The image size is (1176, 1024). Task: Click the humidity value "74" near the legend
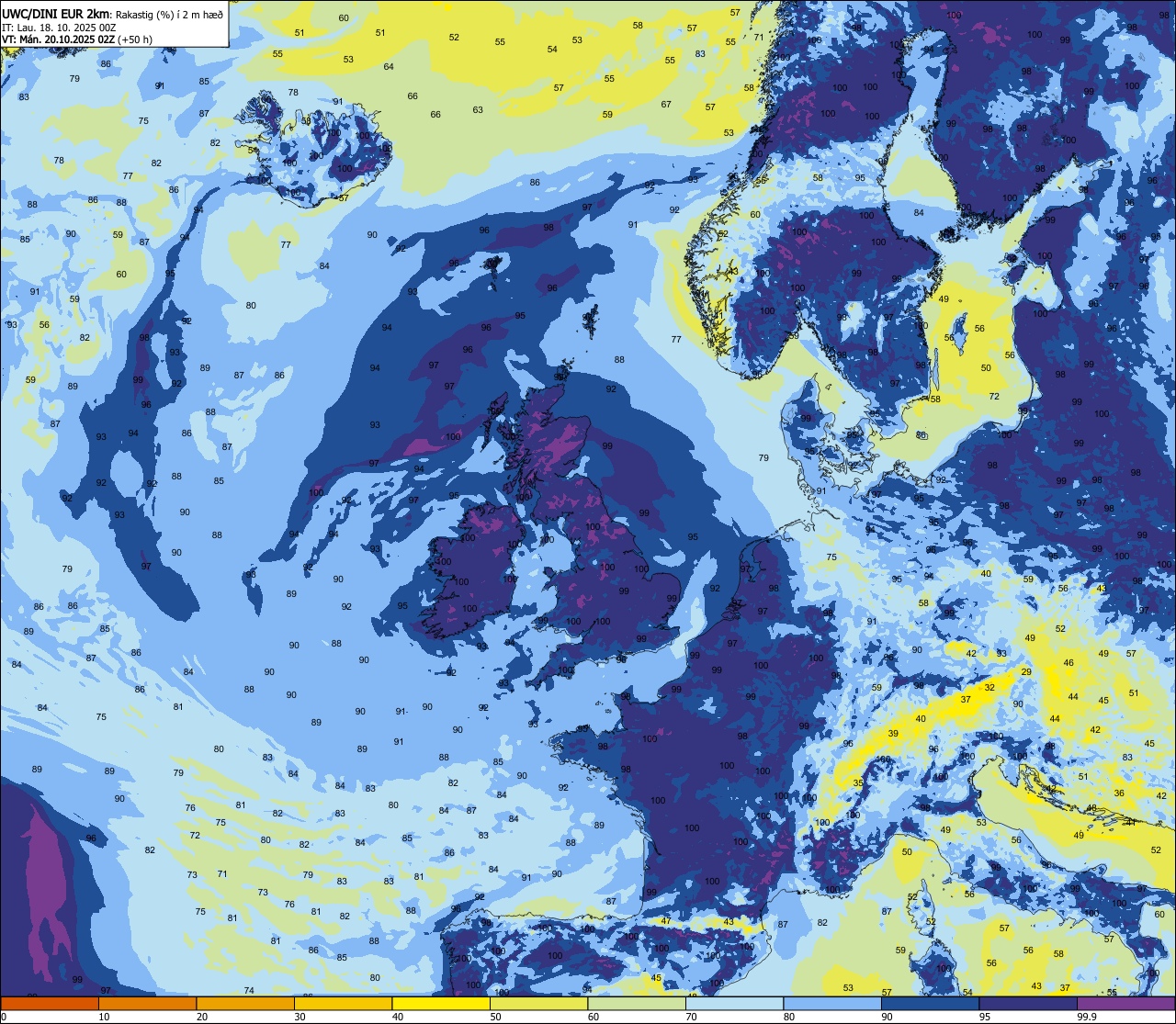pos(249,990)
